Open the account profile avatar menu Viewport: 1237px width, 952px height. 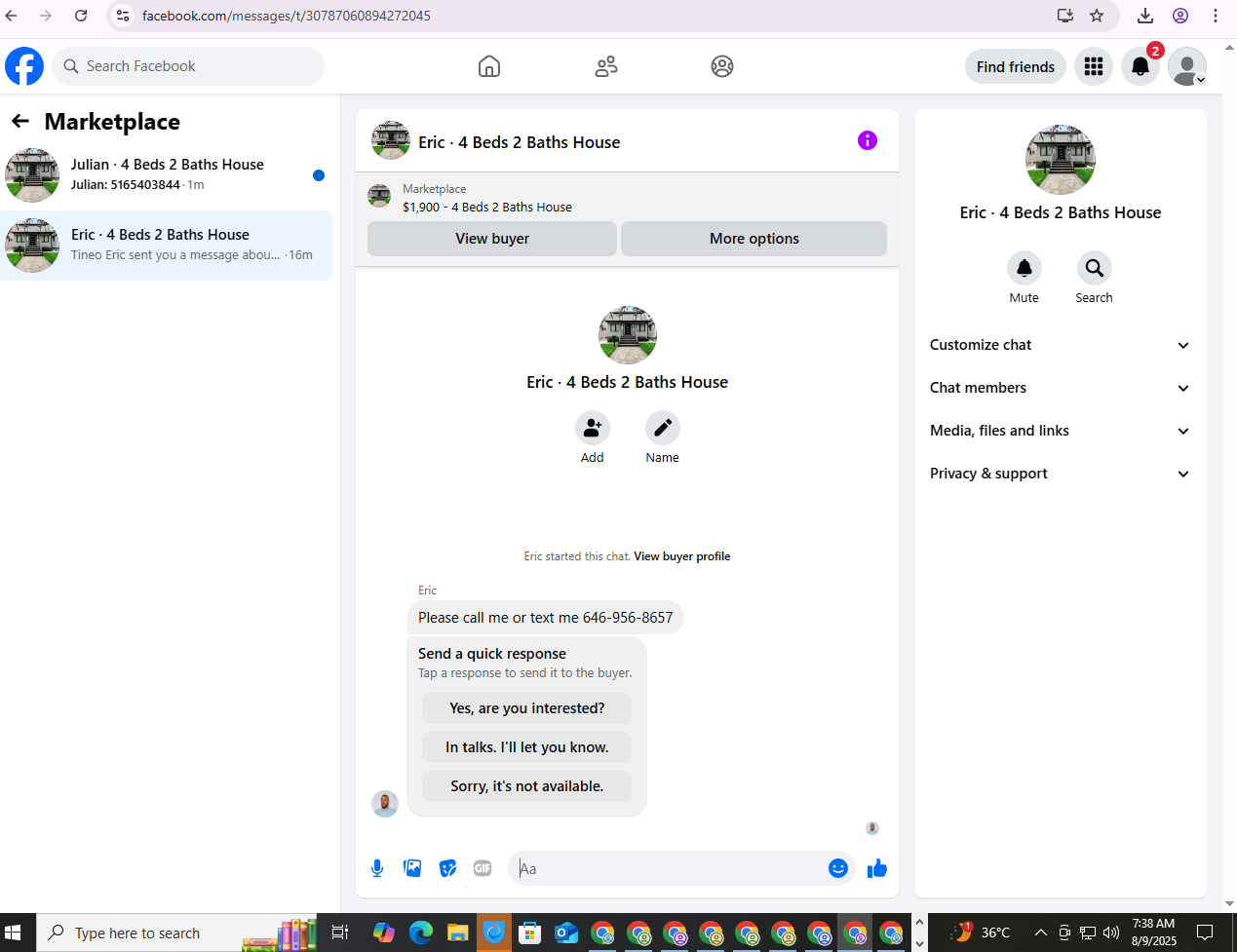[1187, 66]
